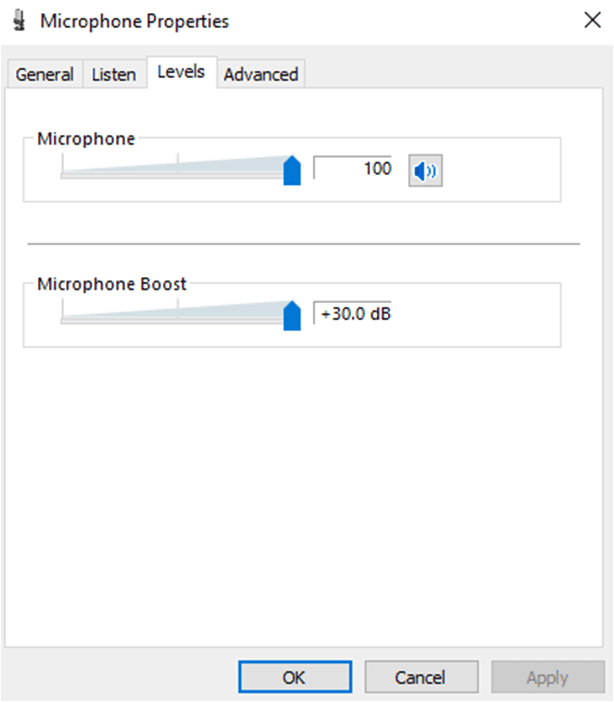Switch to the Listen tab
Screen dimensions: 614x702
pyautogui.click(x=114, y=74)
